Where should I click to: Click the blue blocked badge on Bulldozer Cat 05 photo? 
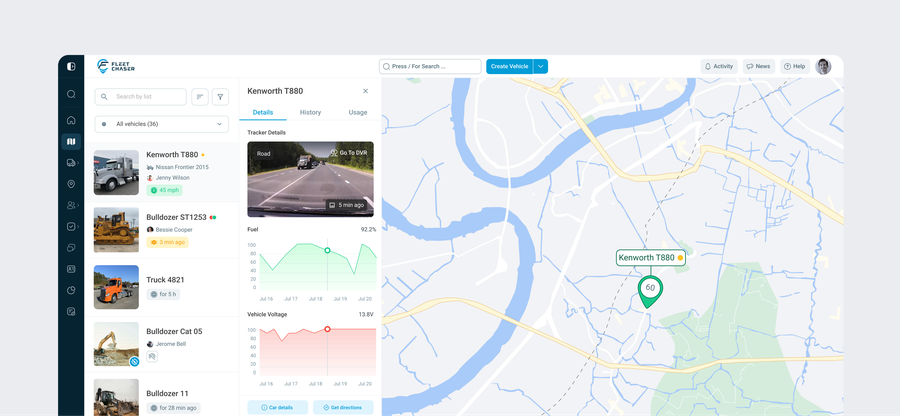click(134, 361)
